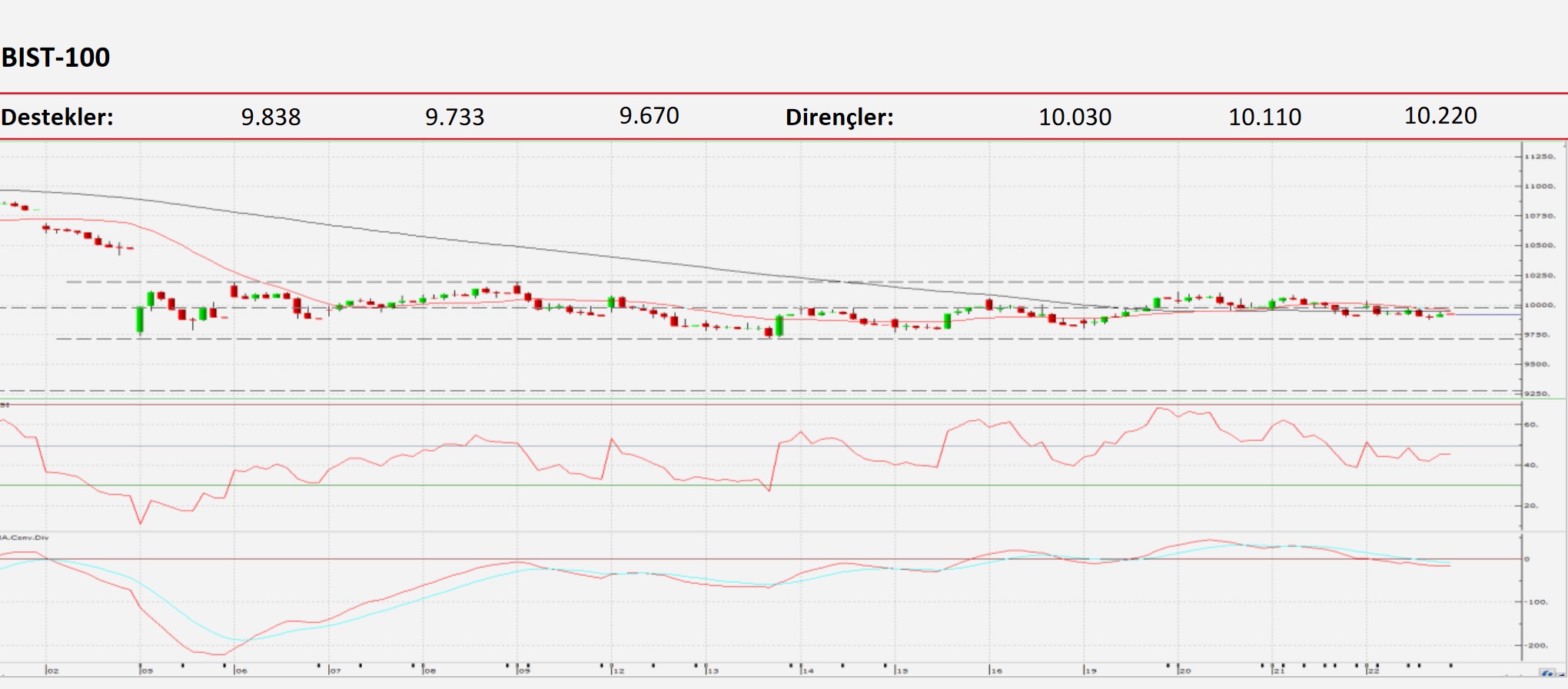Image resolution: width=1568 pixels, height=689 pixels.
Task: Click the 07 date label
Action: click(x=335, y=671)
